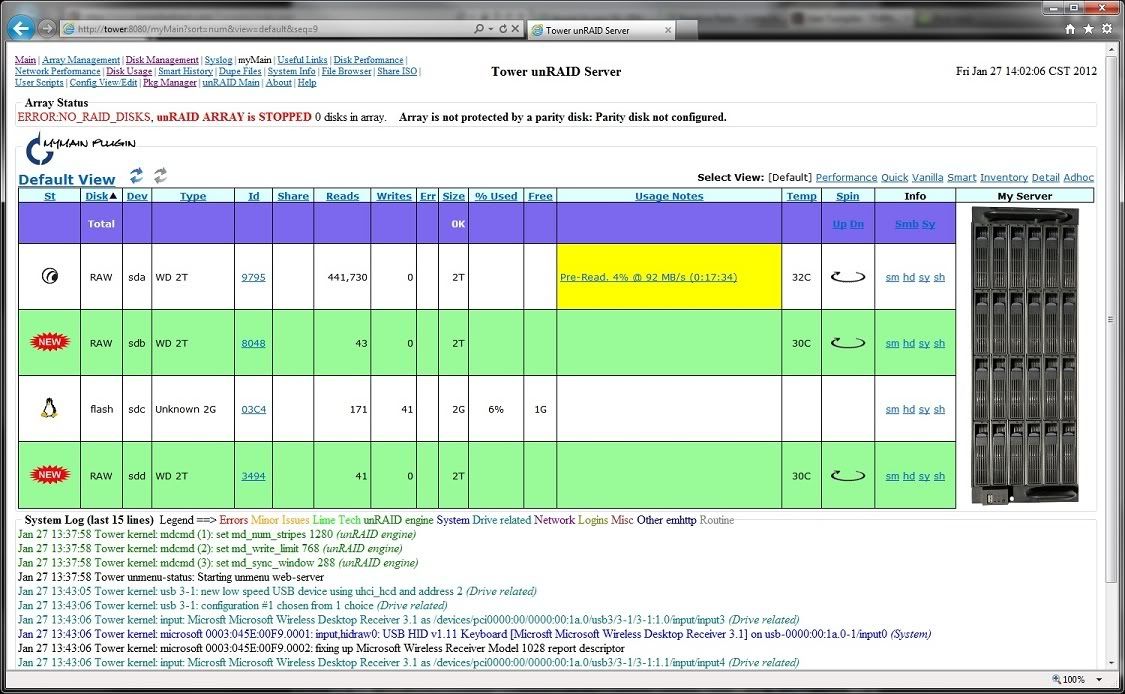Click the vertical page scrollbar
This screenshot has height=694, width=1125.
coord(1111,320)
